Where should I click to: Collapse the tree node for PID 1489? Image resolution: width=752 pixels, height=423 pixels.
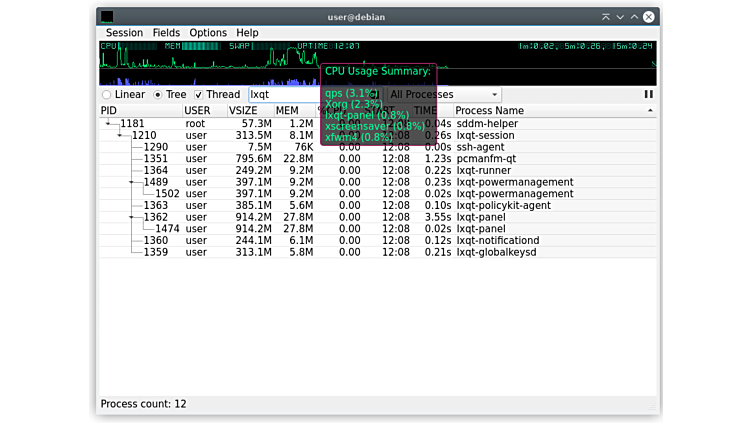pyautogui.click(x=131, y=182)
